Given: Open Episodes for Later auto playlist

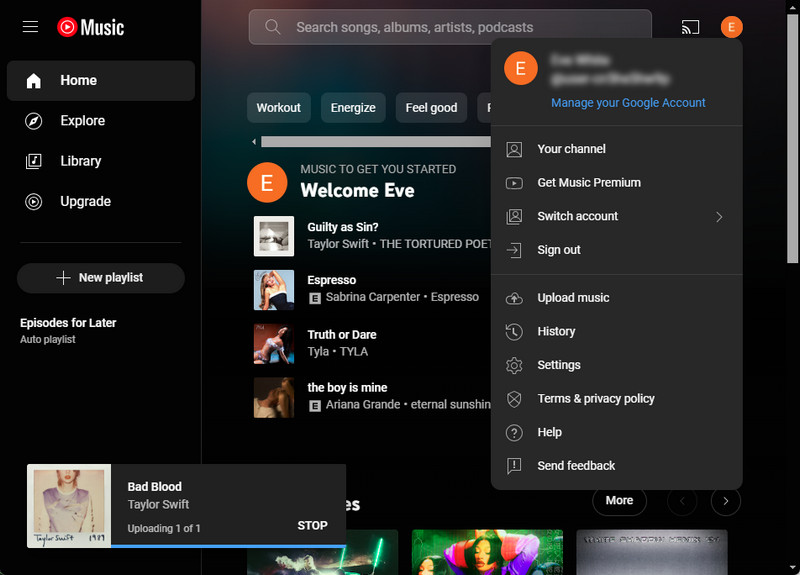Looking at the screenshot, I should (x=68, y=331).
